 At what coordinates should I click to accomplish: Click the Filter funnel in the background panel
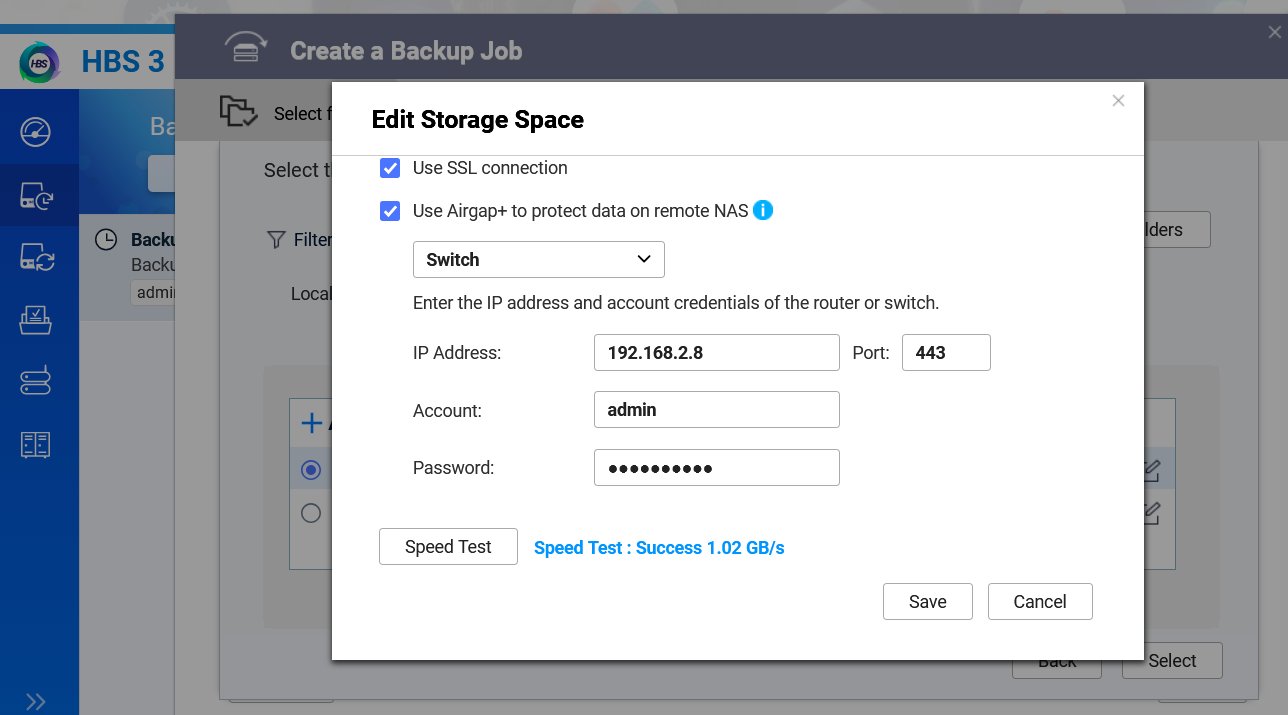click(277, 240)
